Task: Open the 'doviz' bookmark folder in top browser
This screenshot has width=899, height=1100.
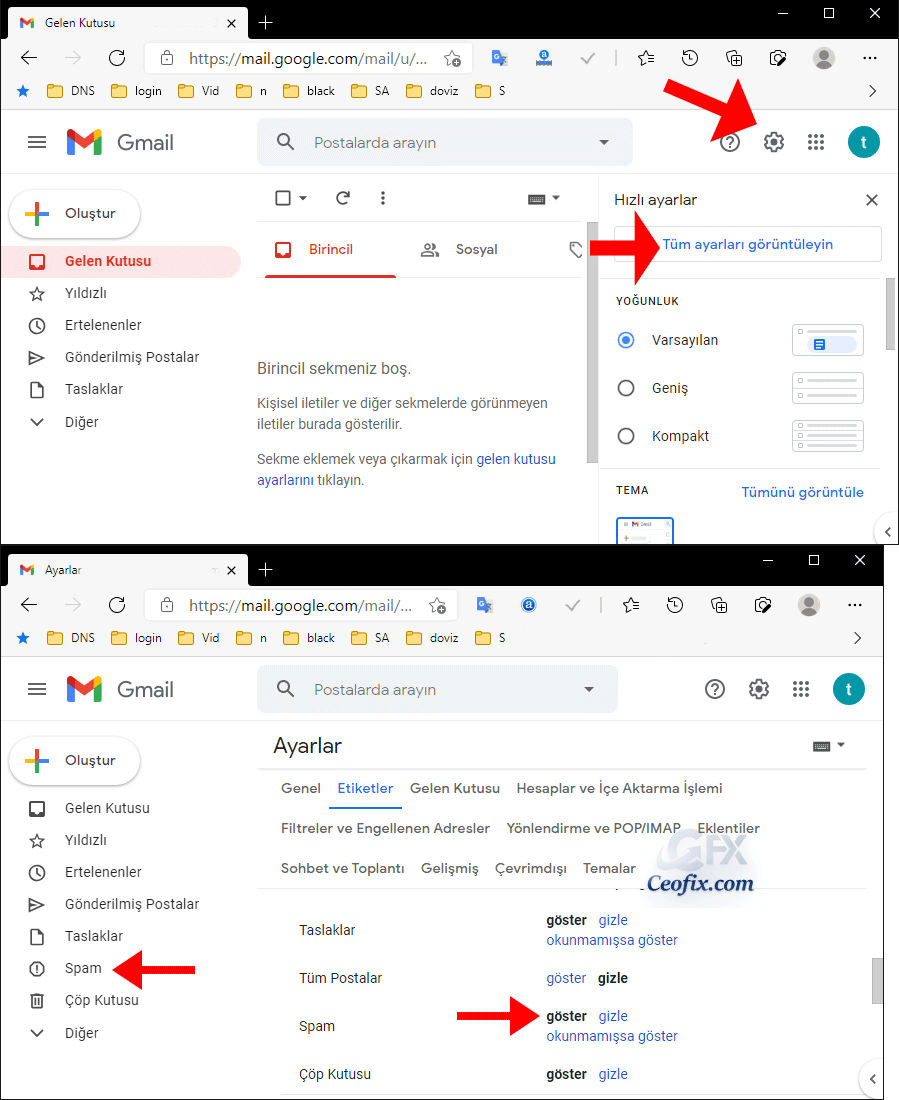Action: coord(432,91)
